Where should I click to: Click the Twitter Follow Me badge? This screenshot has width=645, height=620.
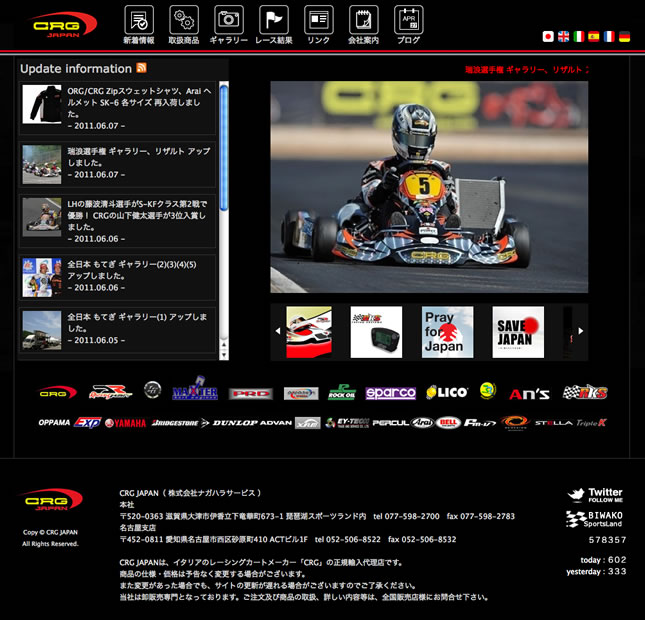pyautogui.click(x=595, y=495)
